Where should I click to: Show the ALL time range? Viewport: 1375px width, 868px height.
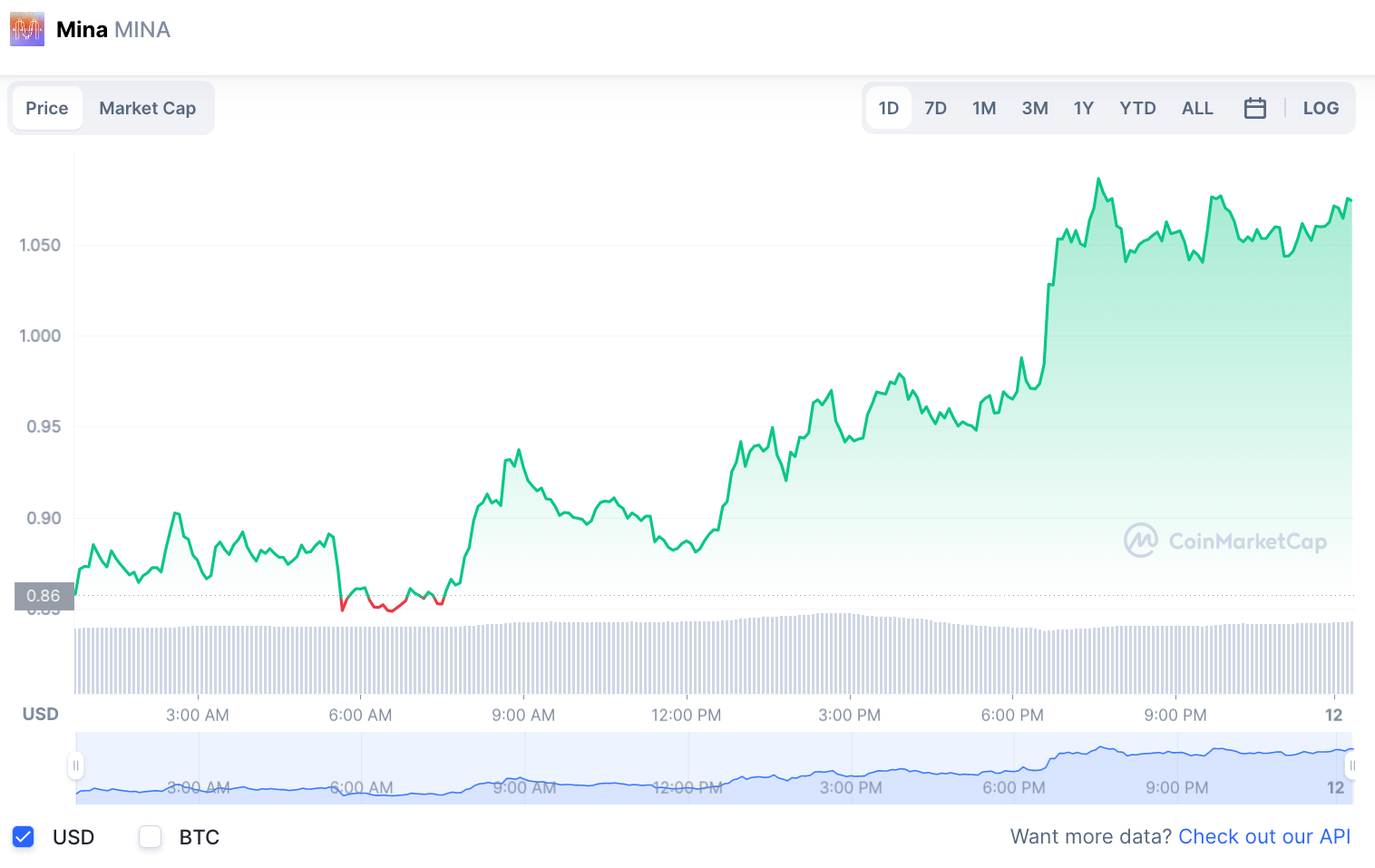click(1197, 108)
